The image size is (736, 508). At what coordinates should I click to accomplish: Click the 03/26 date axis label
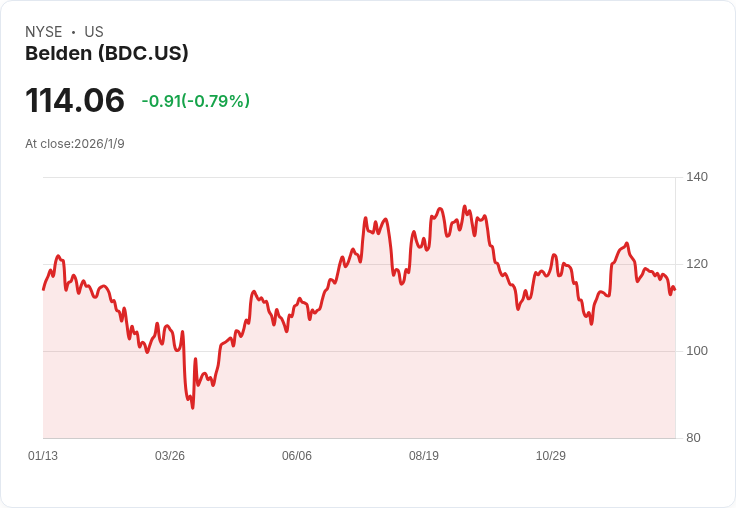click(170, 455)
